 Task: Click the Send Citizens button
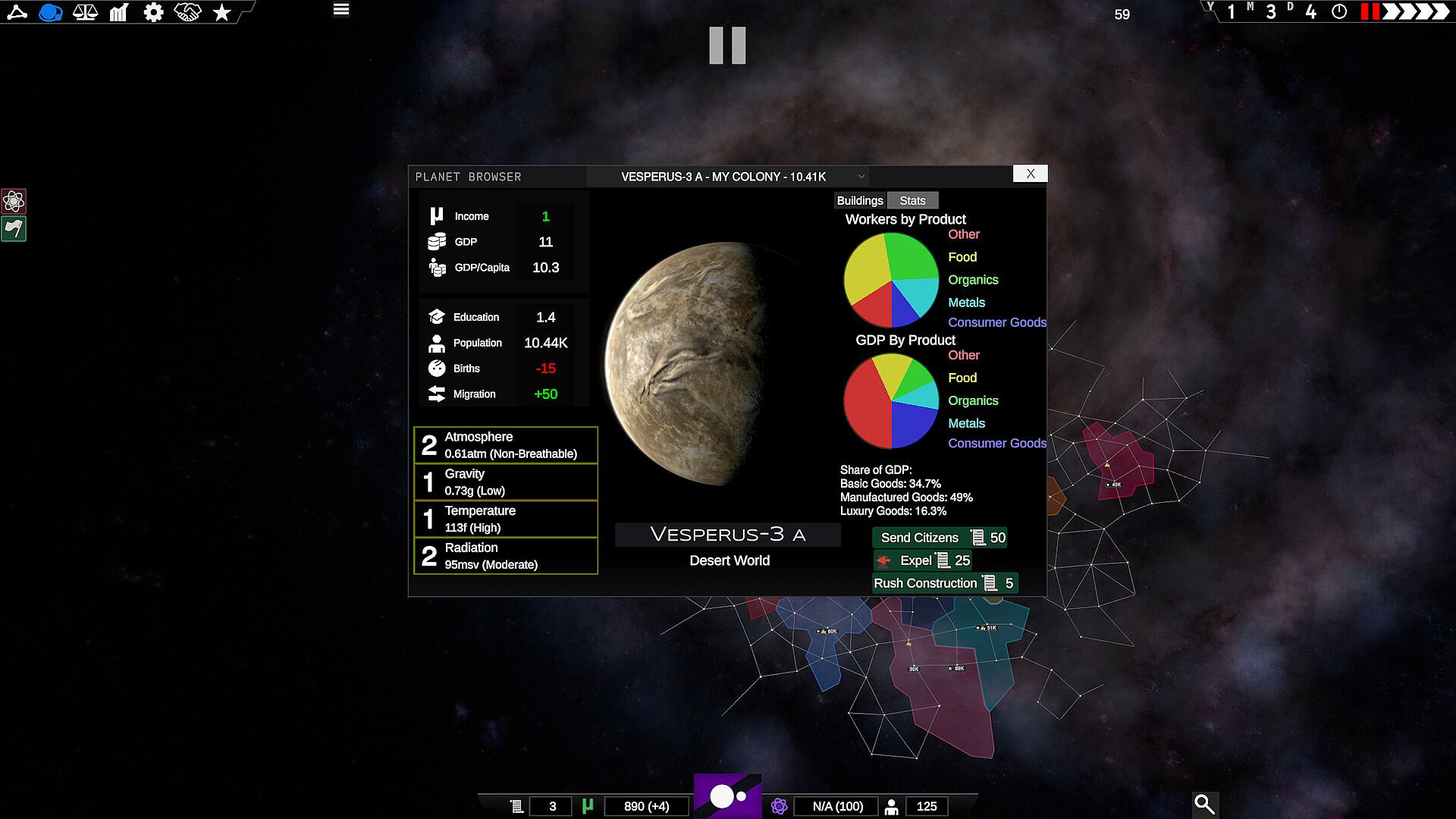pos(940,538)
